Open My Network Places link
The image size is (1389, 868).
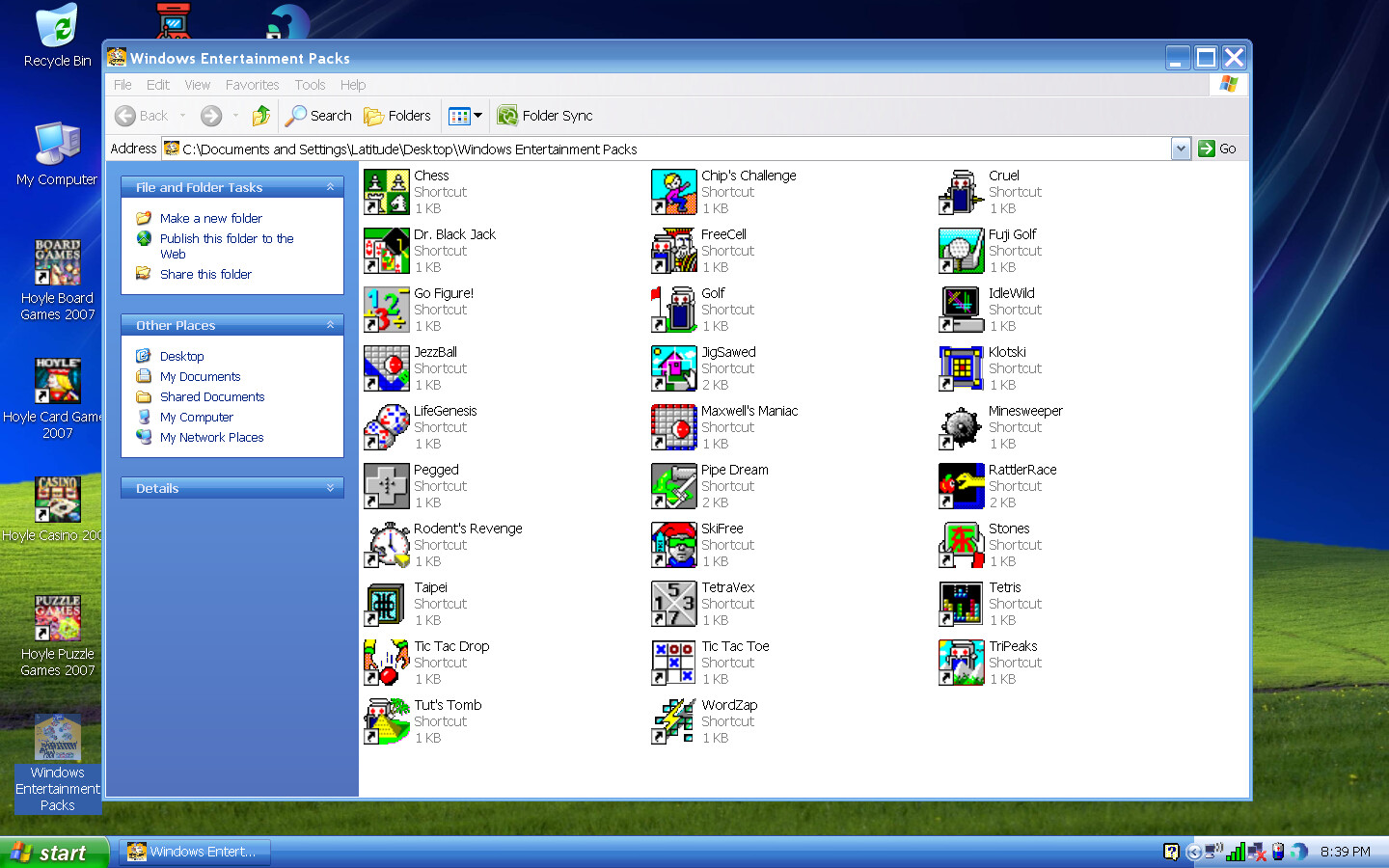click(x=212, y=437)
